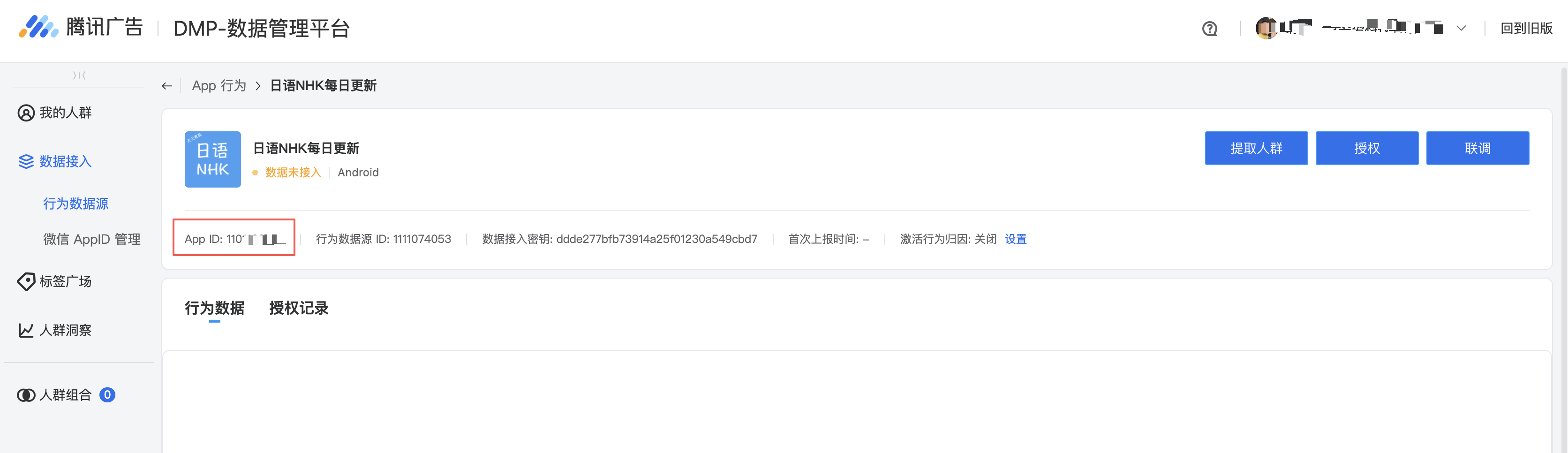Click the 日语NHK每日更新 app title
Viewport: 1568px width, 453px height.
point(306,148)
